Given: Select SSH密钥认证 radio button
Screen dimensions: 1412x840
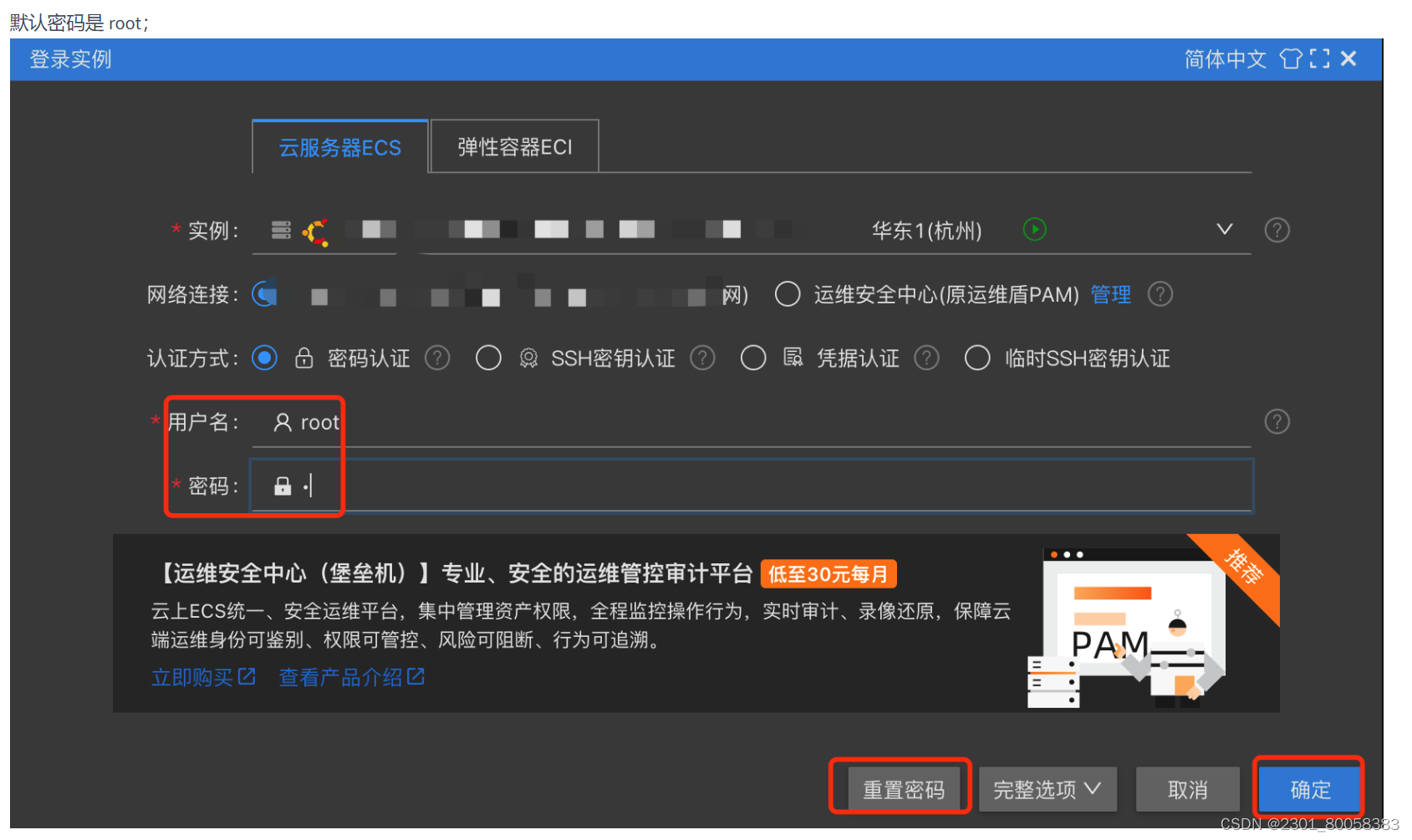Looking at the screenshot, I should coord(488,359).
